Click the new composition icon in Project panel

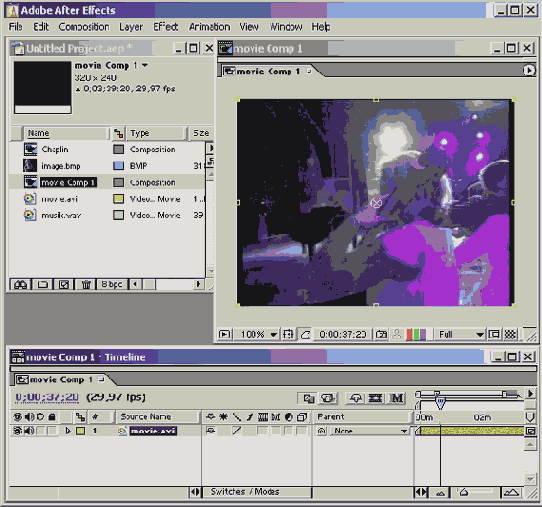pos(64,284)
